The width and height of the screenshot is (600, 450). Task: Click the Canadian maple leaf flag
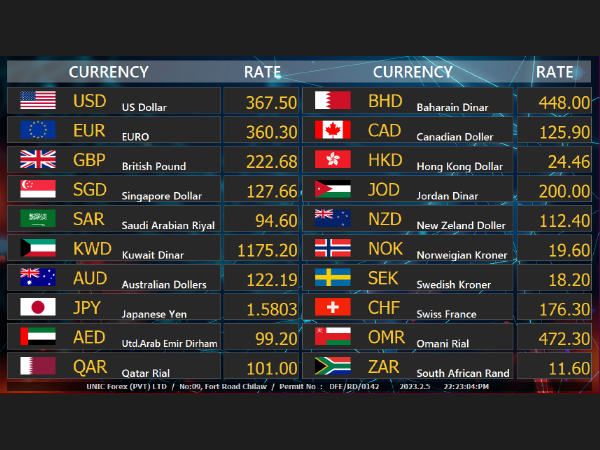coord(333,130)
